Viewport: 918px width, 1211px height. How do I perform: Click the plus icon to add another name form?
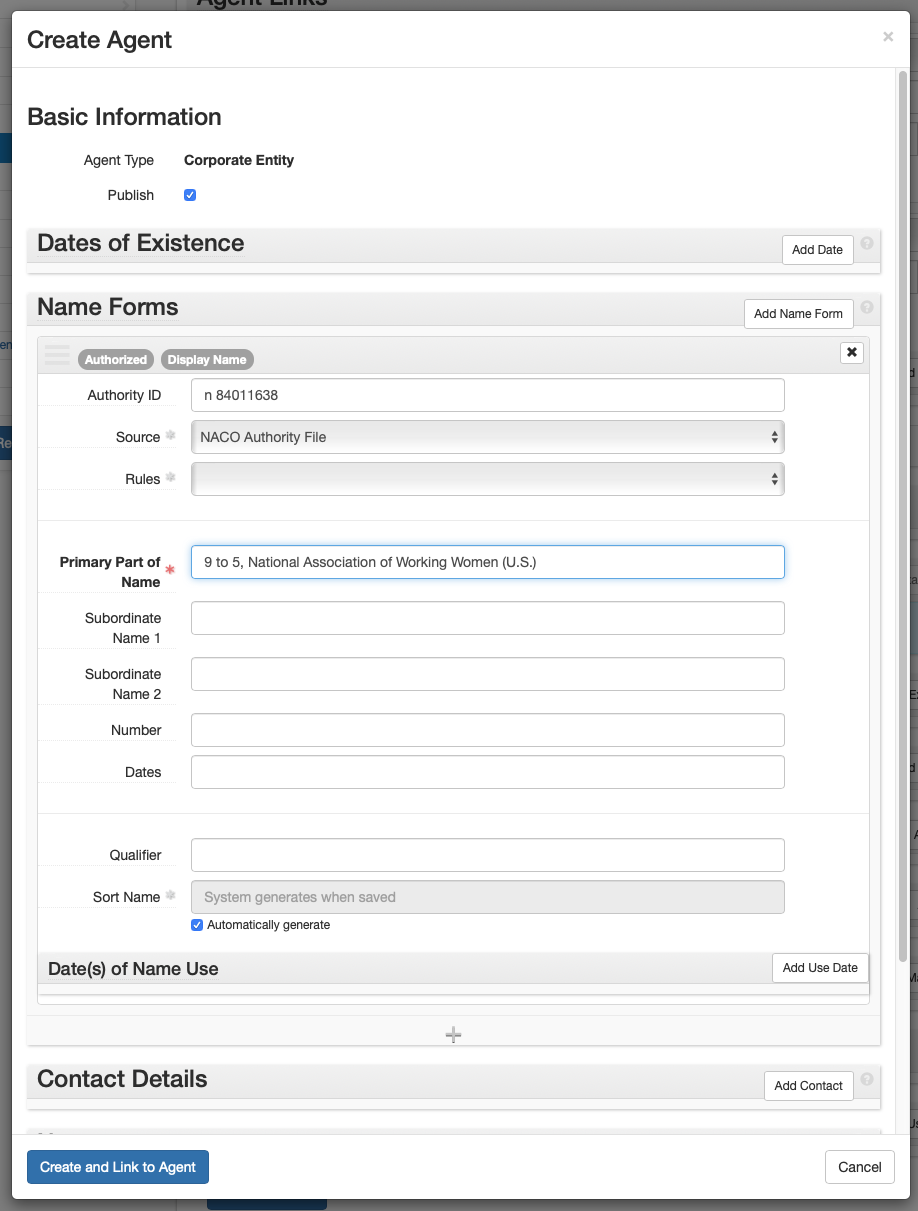pyautogui.click(x=453, y=1034)
